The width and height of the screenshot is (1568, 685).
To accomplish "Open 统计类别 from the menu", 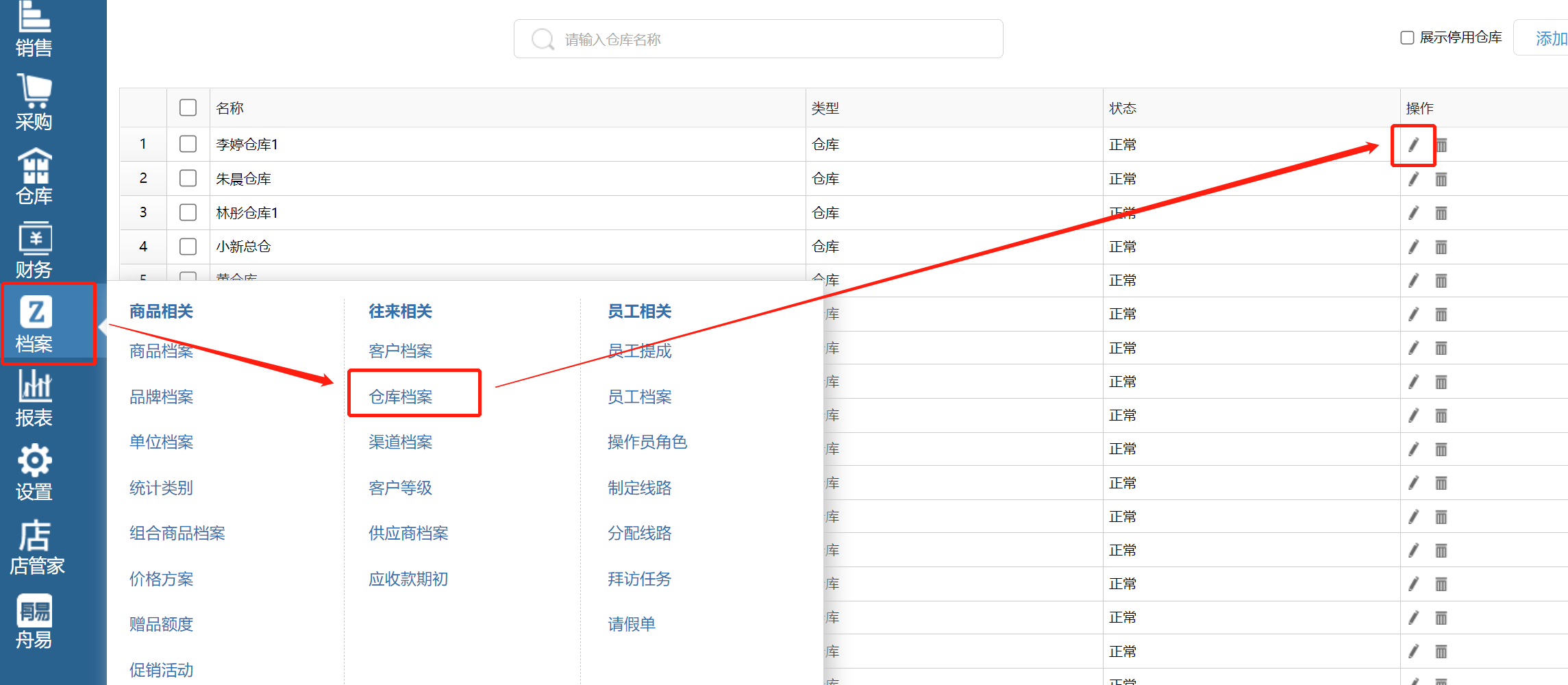I will click(162, 488).
